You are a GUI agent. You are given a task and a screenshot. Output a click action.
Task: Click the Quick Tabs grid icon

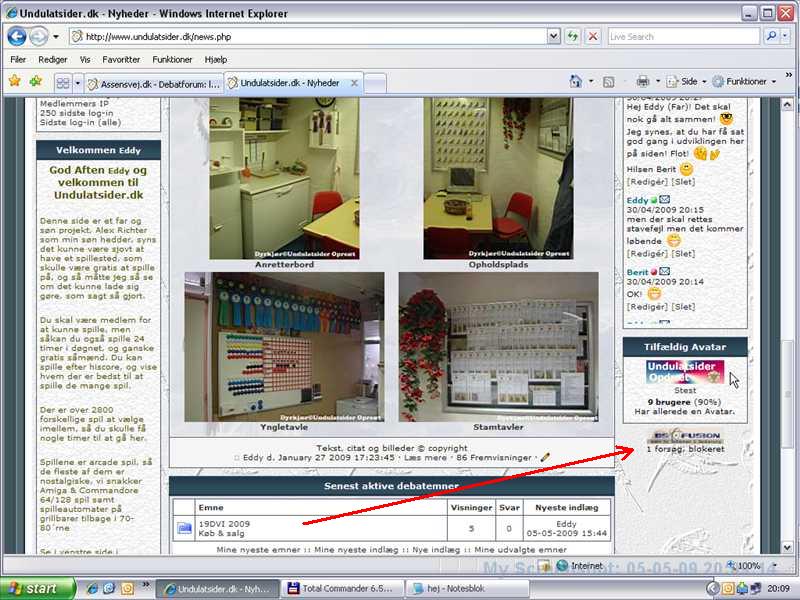63,83
